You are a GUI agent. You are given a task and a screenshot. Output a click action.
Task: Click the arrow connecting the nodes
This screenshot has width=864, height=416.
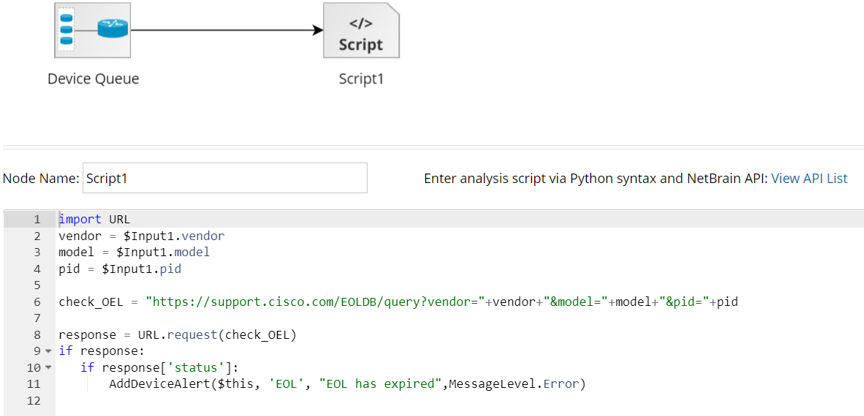coord(230,30)
